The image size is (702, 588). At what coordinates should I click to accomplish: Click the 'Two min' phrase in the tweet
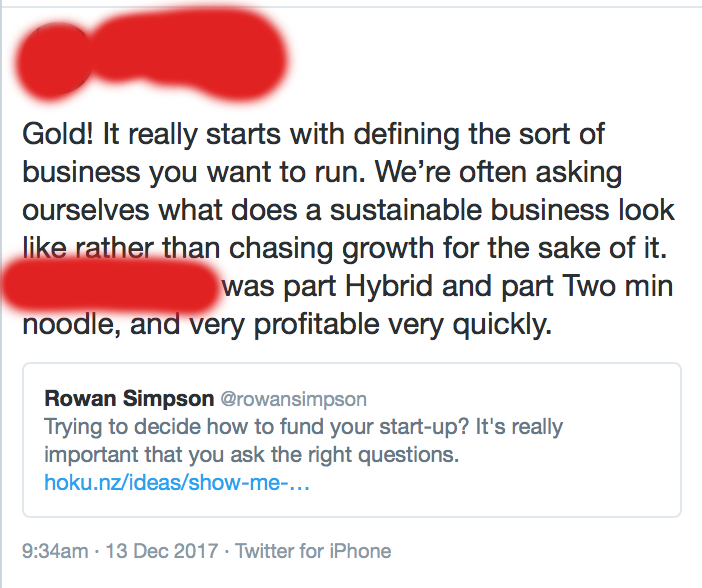(x=617, y=286)
